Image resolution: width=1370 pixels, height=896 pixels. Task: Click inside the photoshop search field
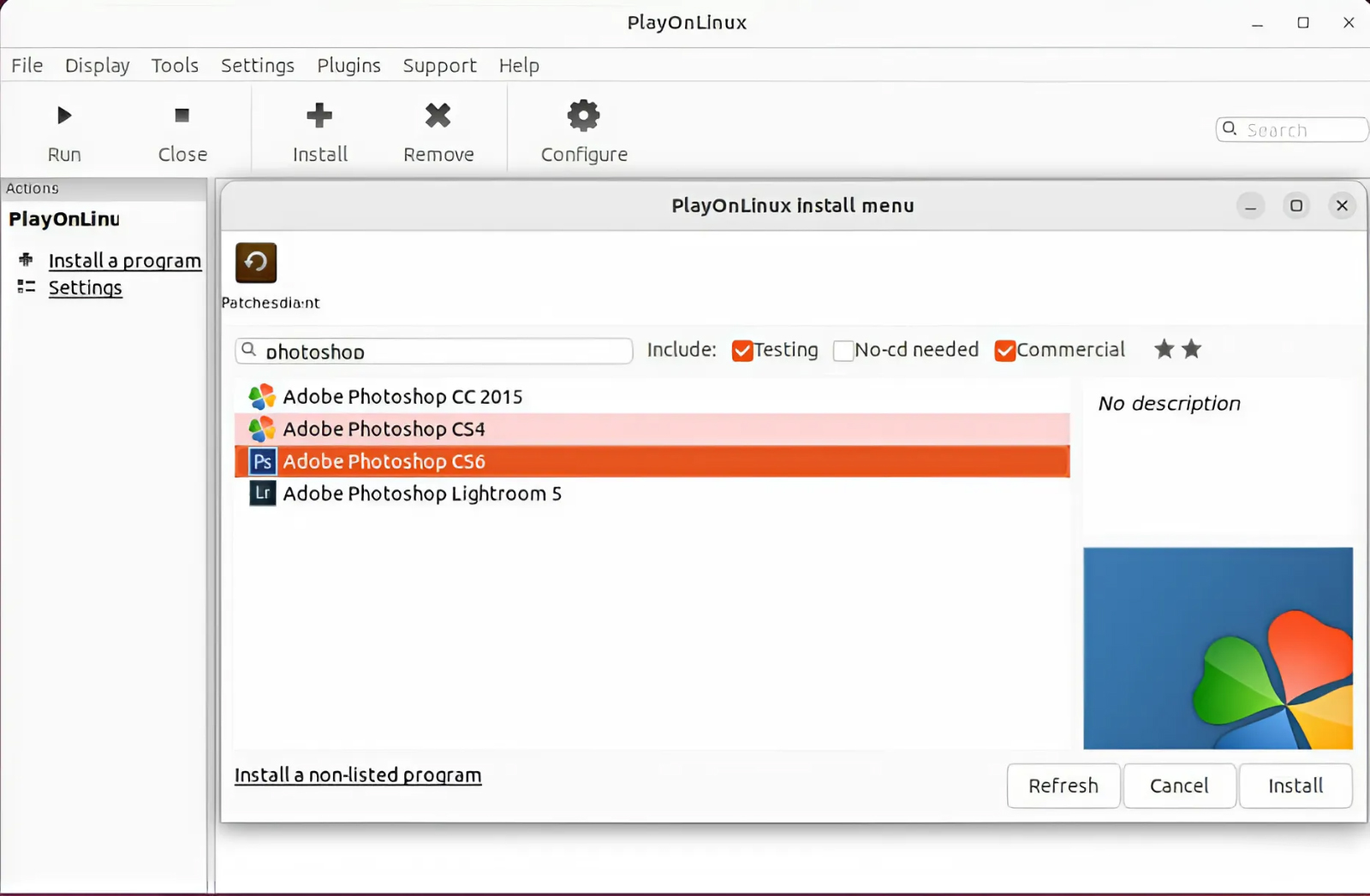(x=432, y=351)
